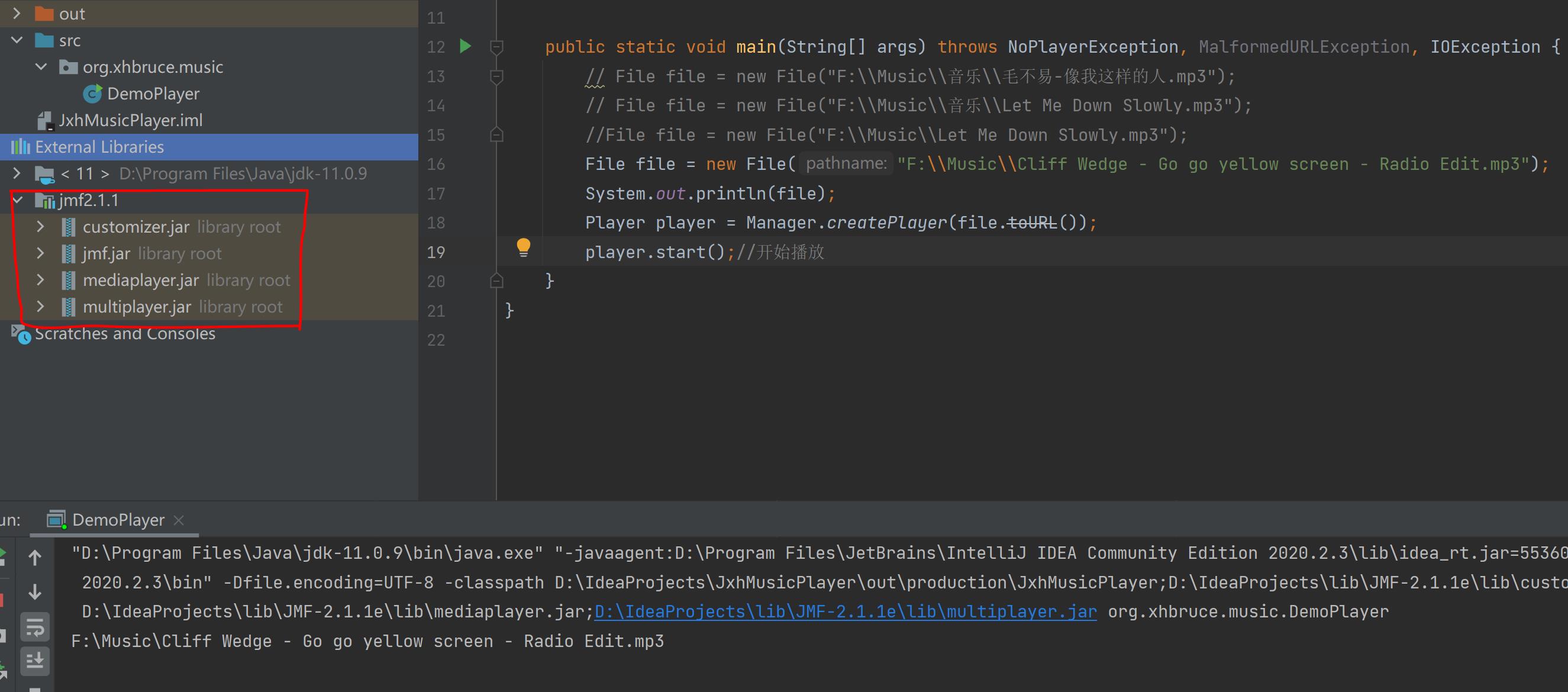Fold main method at line 12
Image resolution: width=1568 pixels, height=692 pixels.
[x=496, y=47]
